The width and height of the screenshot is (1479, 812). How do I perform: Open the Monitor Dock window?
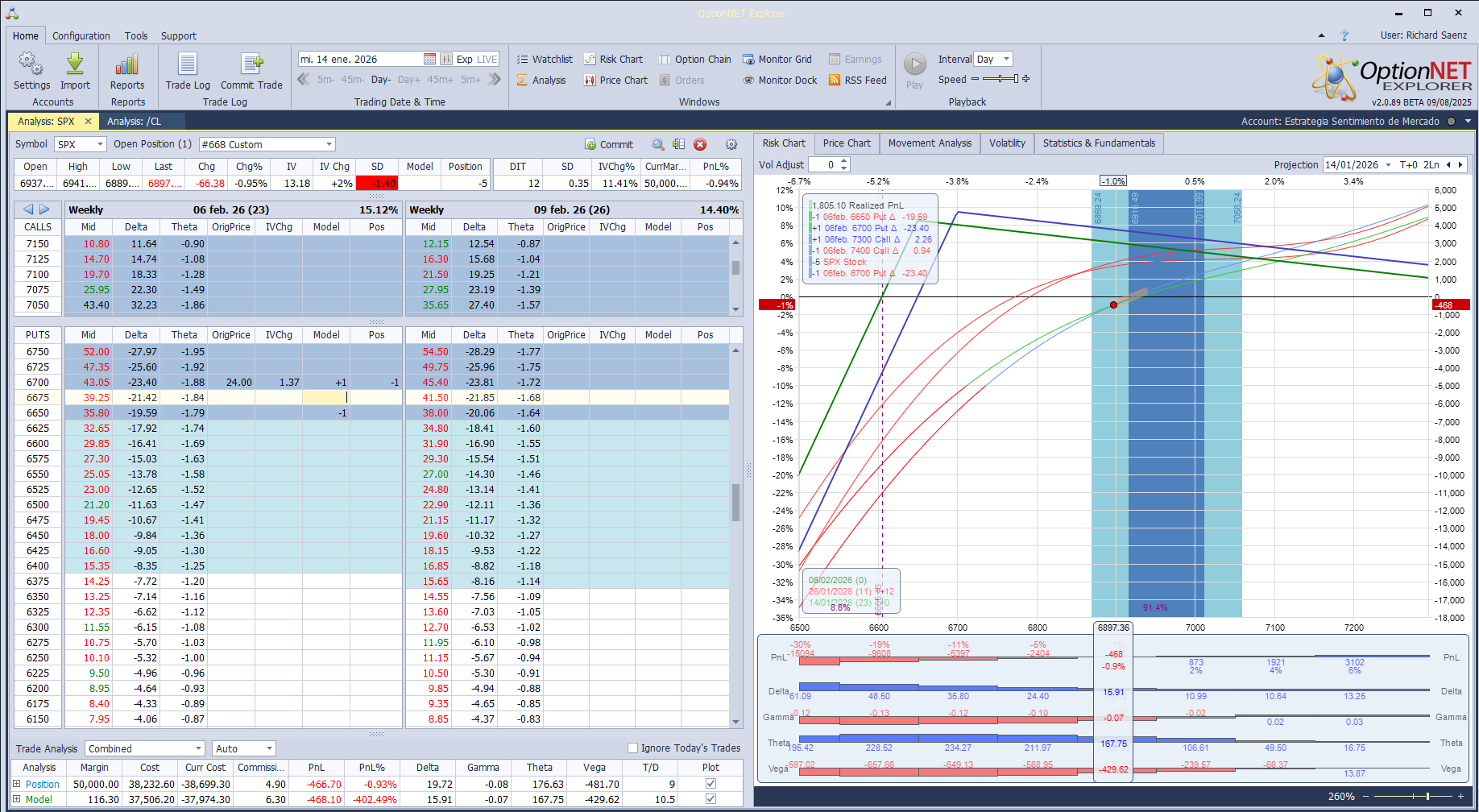tap(779, 80)
